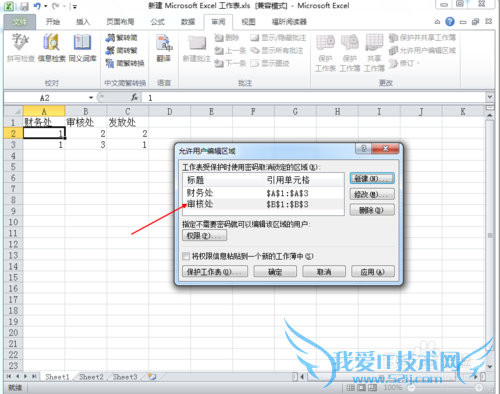This screenshot has width=500, height=394.
Task: Toggle 显示/隐藏批注
Action: [278, 38]
